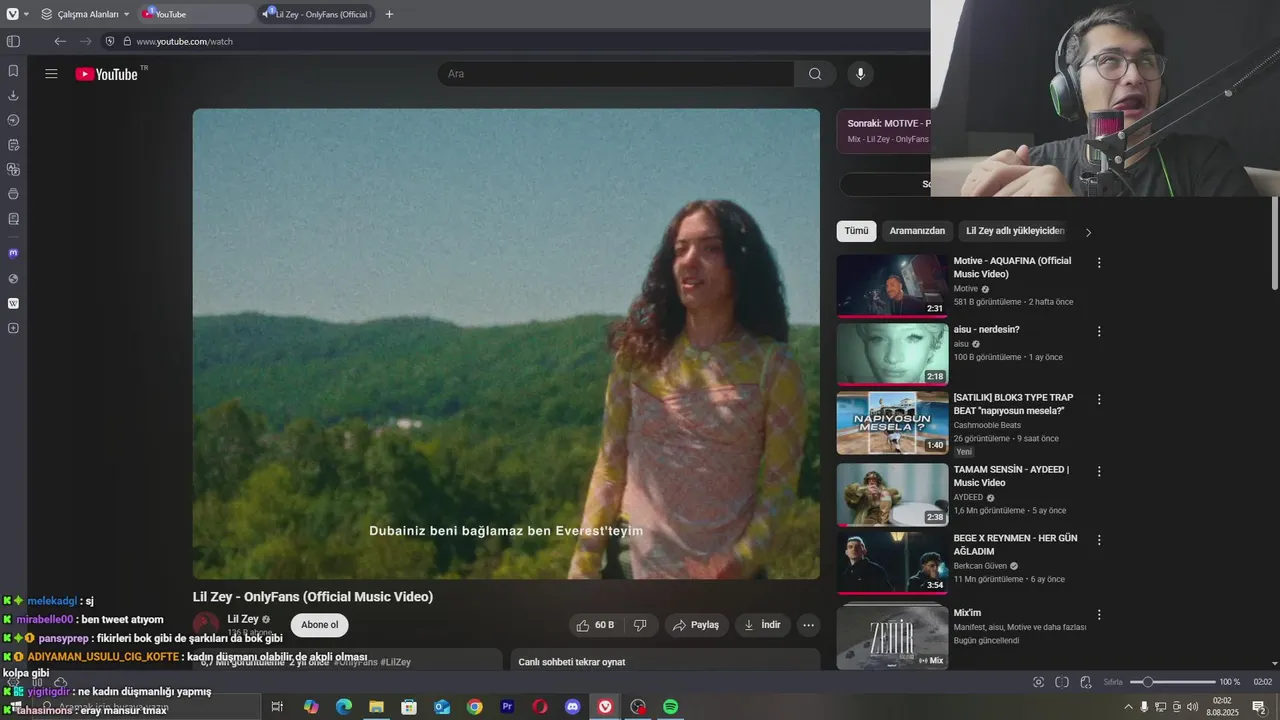This screenshot has width=1280, height=720.
Task: Expand the arrow next to Vivaldi menu
Action: click(x=26, y=14)
